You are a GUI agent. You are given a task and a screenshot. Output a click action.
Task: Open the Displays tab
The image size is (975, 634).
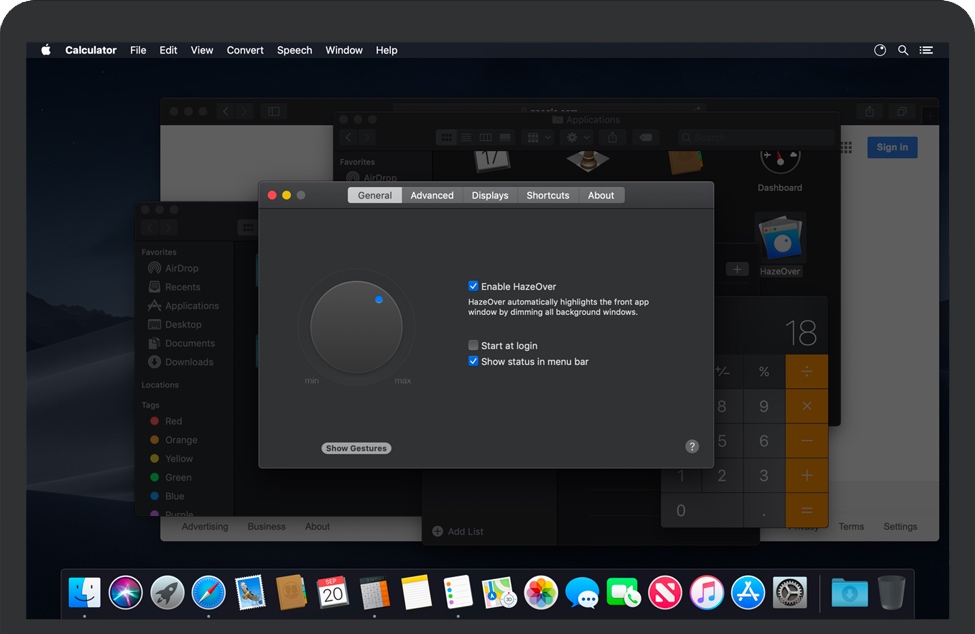490,195
